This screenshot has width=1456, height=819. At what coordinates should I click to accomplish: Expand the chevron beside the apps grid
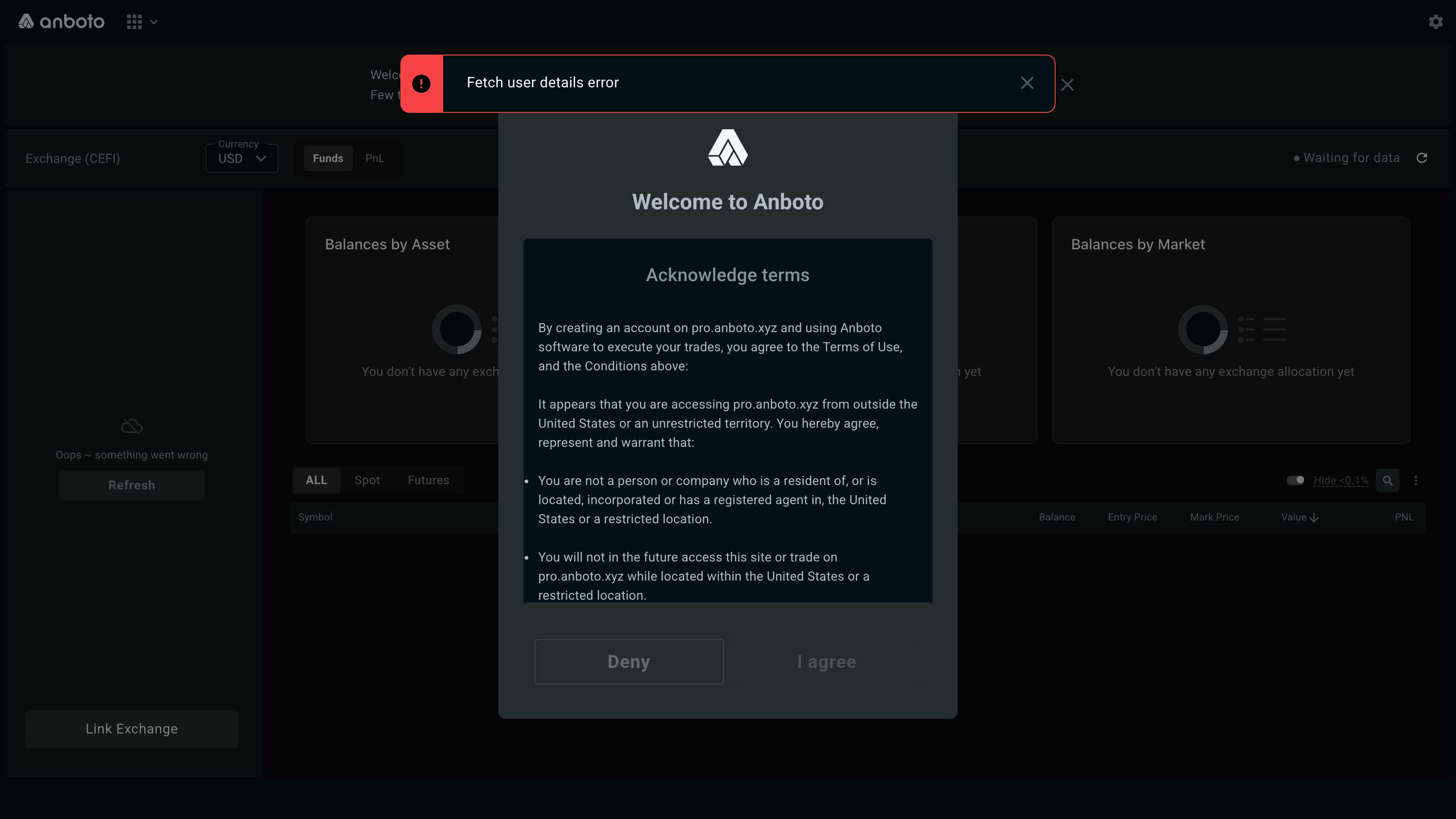[x=154, y=22]
